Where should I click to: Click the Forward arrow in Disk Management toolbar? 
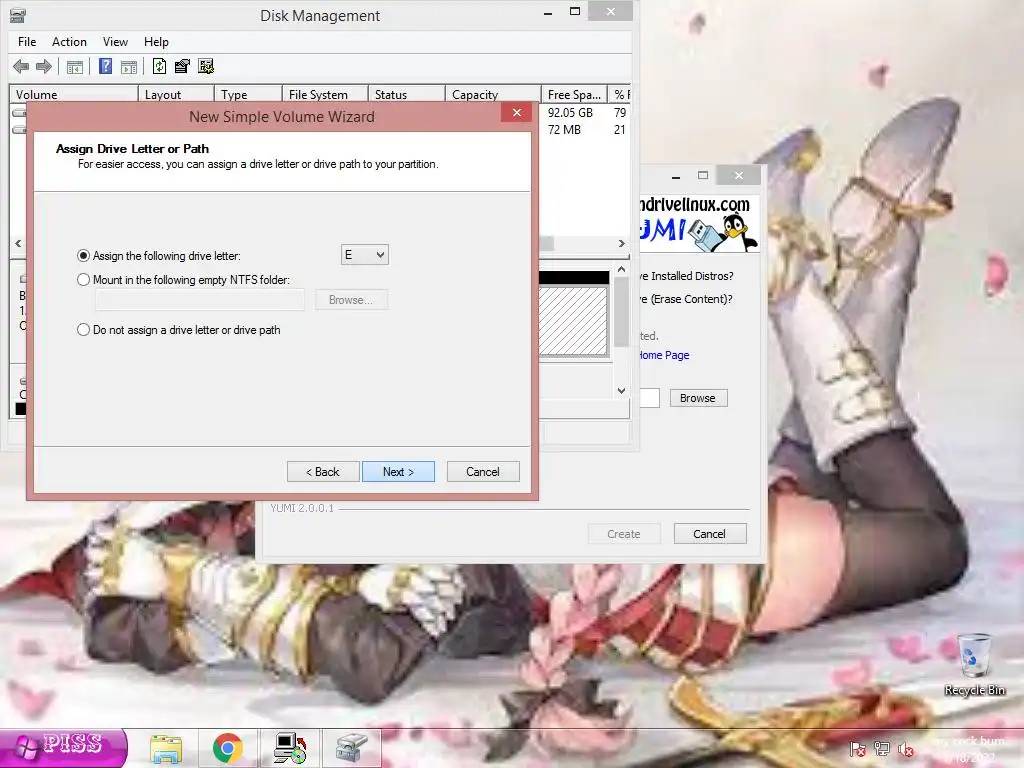point(44,67)
